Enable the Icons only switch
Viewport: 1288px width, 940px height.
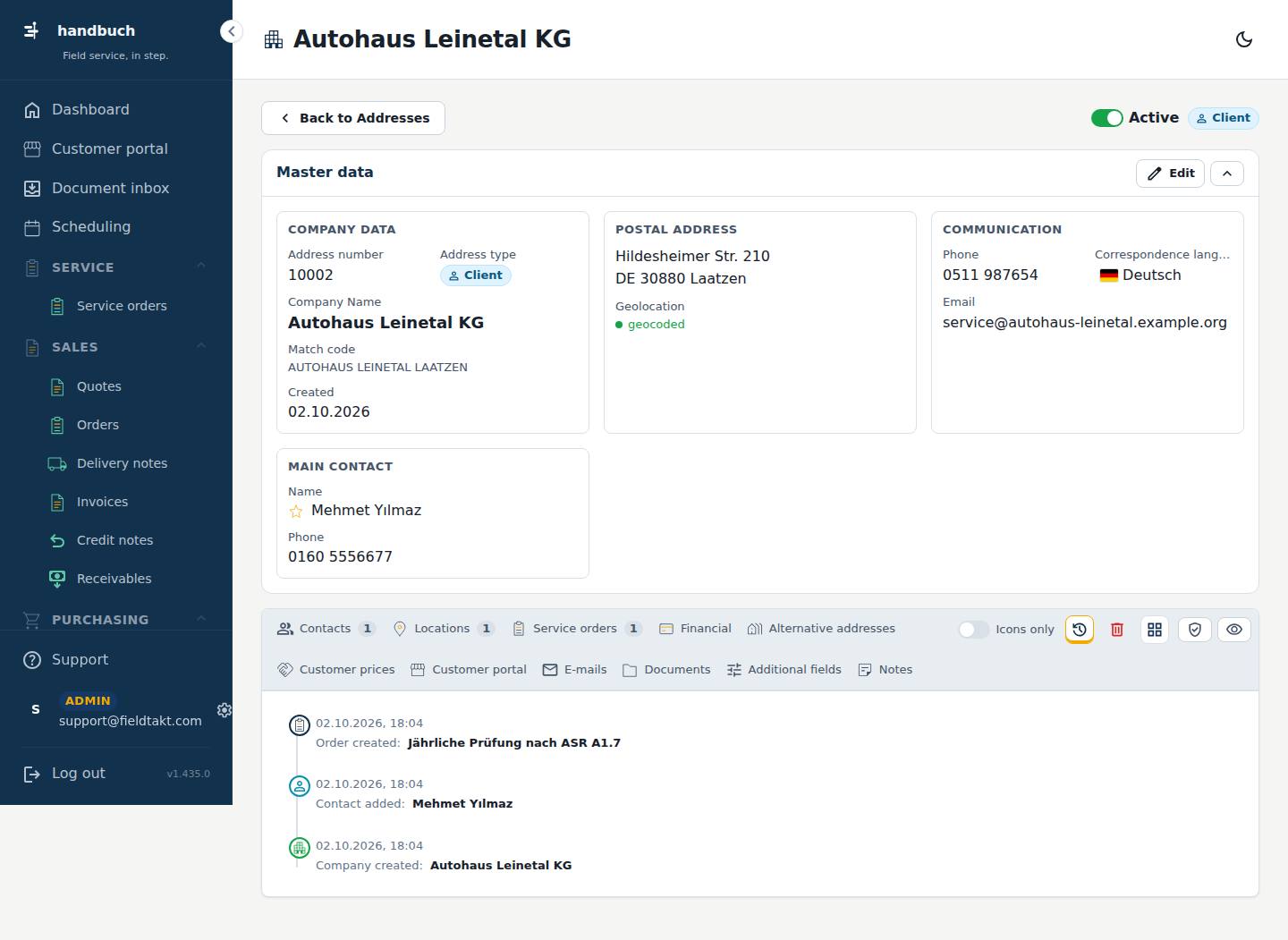coord(973,630)
